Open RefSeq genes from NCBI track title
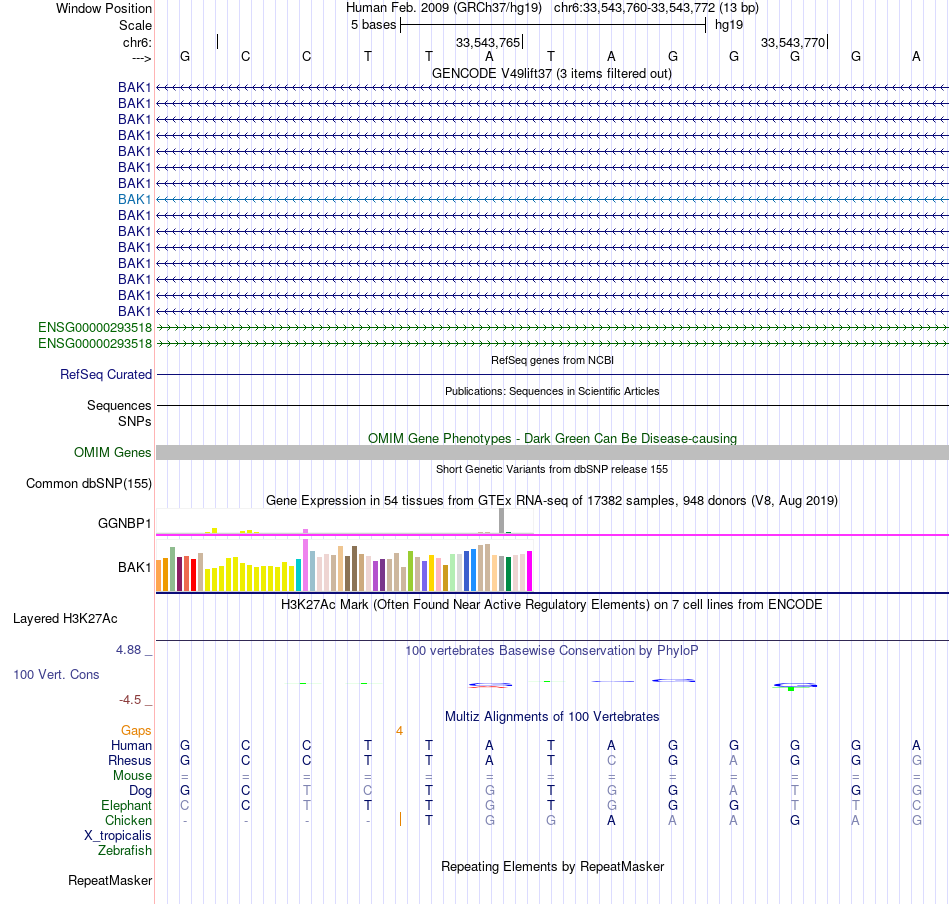 (552, 360)
